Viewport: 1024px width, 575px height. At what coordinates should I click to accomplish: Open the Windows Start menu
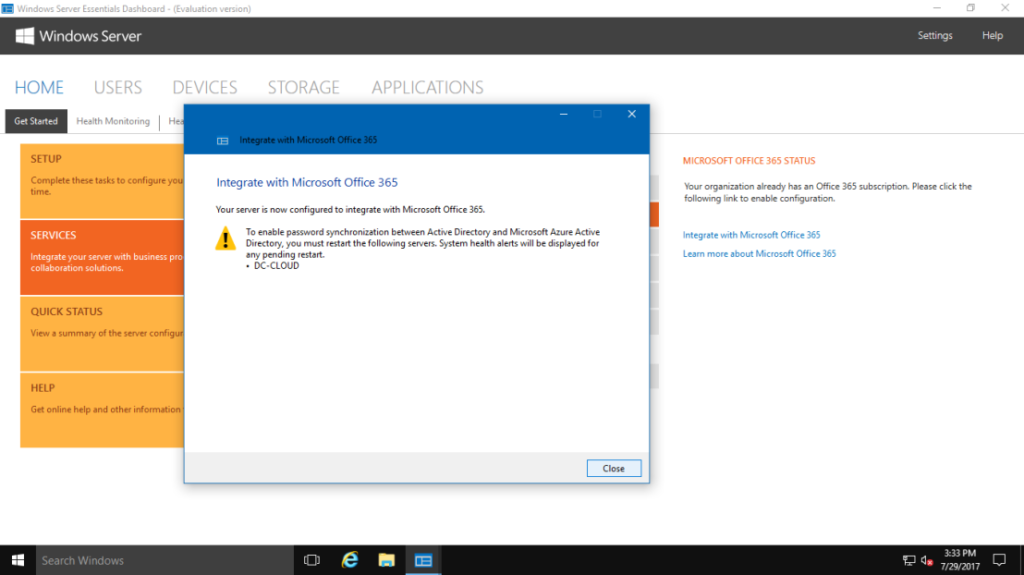click(18, 560)
